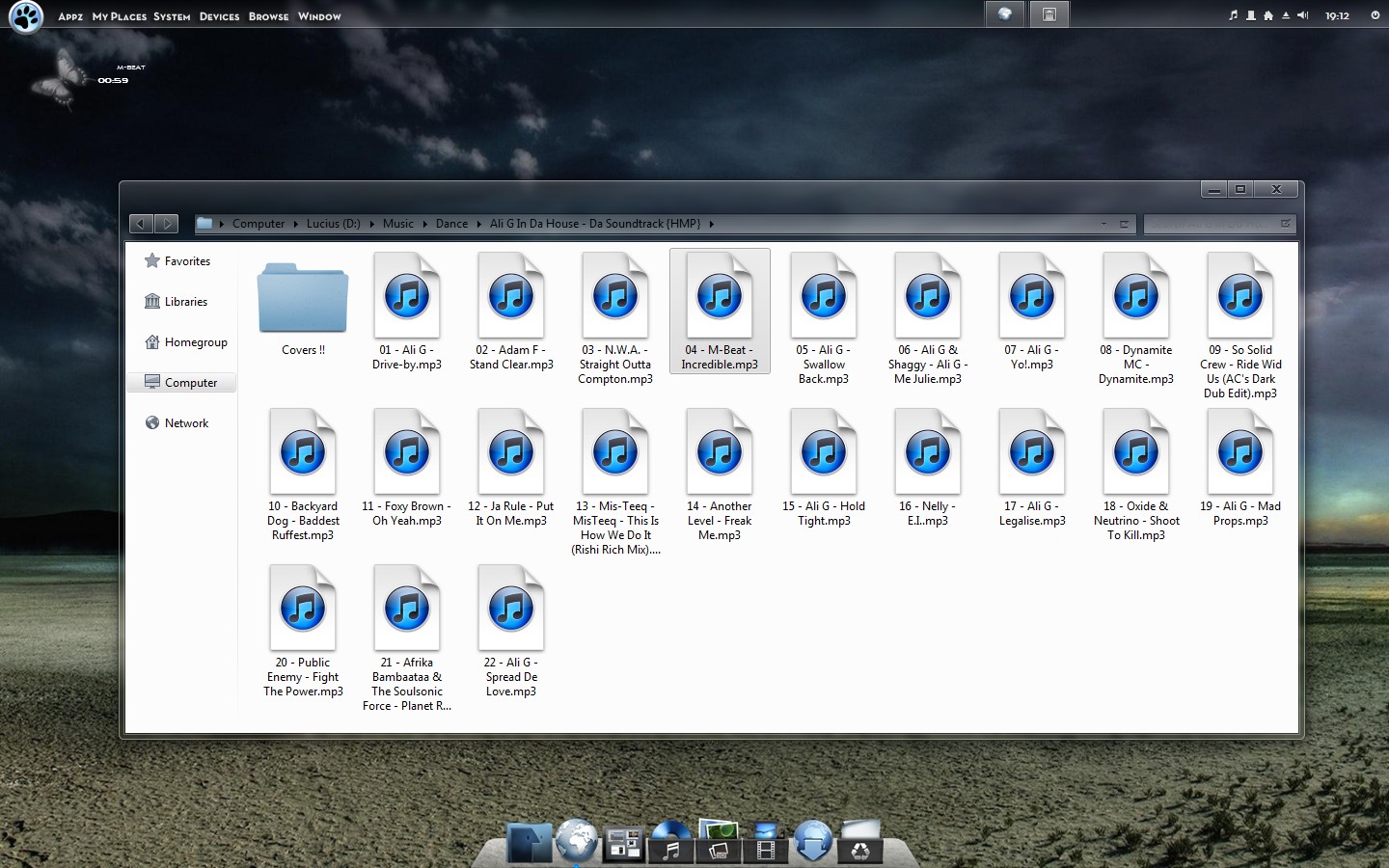Go back with Explorer back arrow
Screen dimensions: 1389x868
[141, 224]
